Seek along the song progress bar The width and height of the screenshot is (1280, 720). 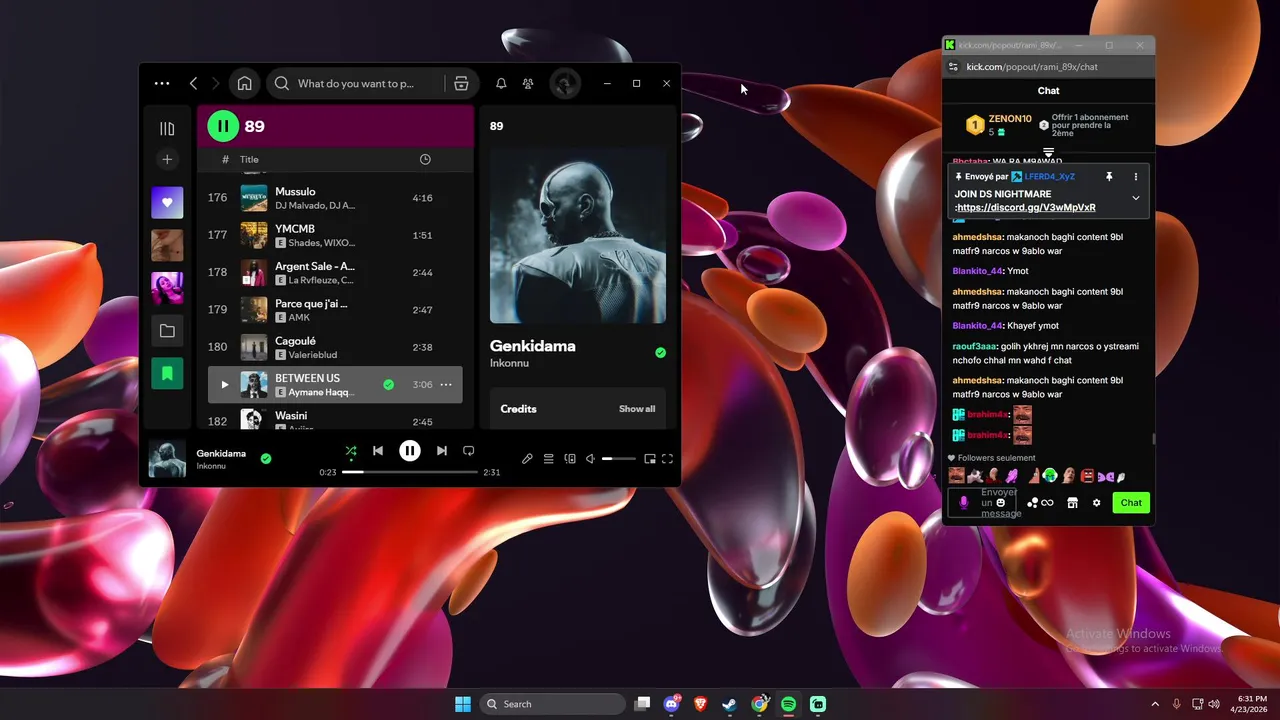coord(410,472)
